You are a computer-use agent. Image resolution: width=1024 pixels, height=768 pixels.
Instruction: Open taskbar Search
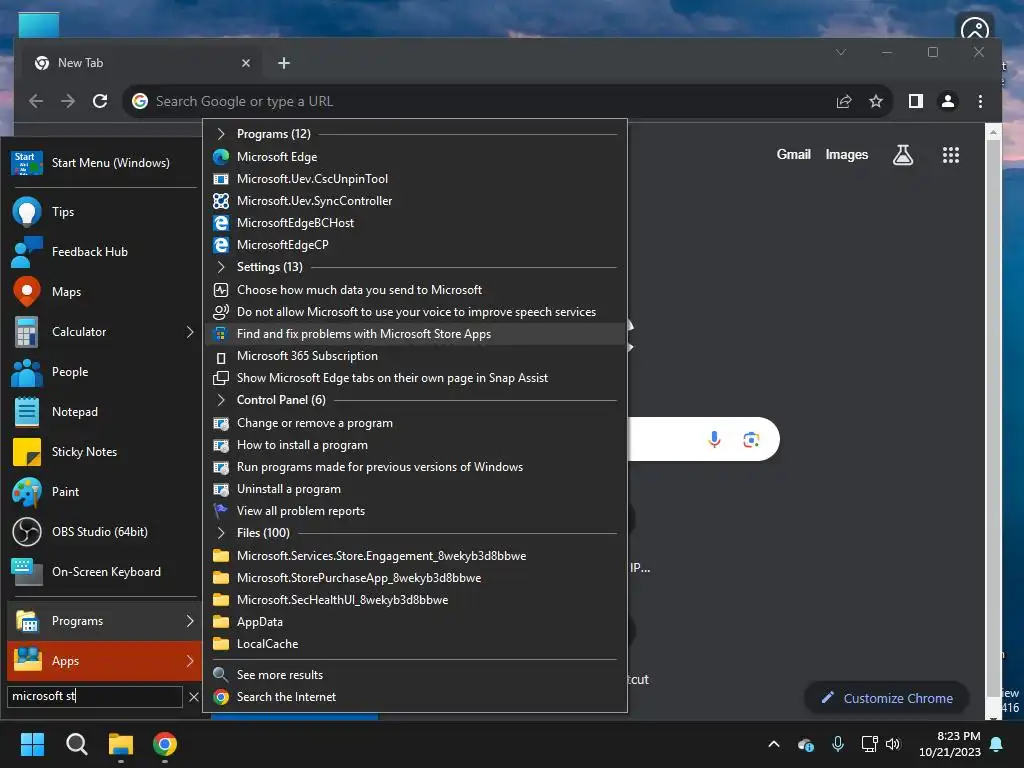click(x=76, y=744)
